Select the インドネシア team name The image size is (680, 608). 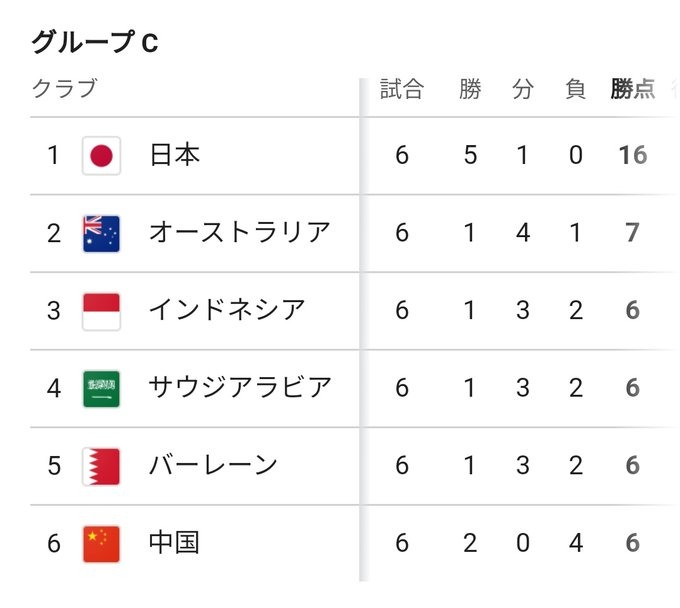226,310
